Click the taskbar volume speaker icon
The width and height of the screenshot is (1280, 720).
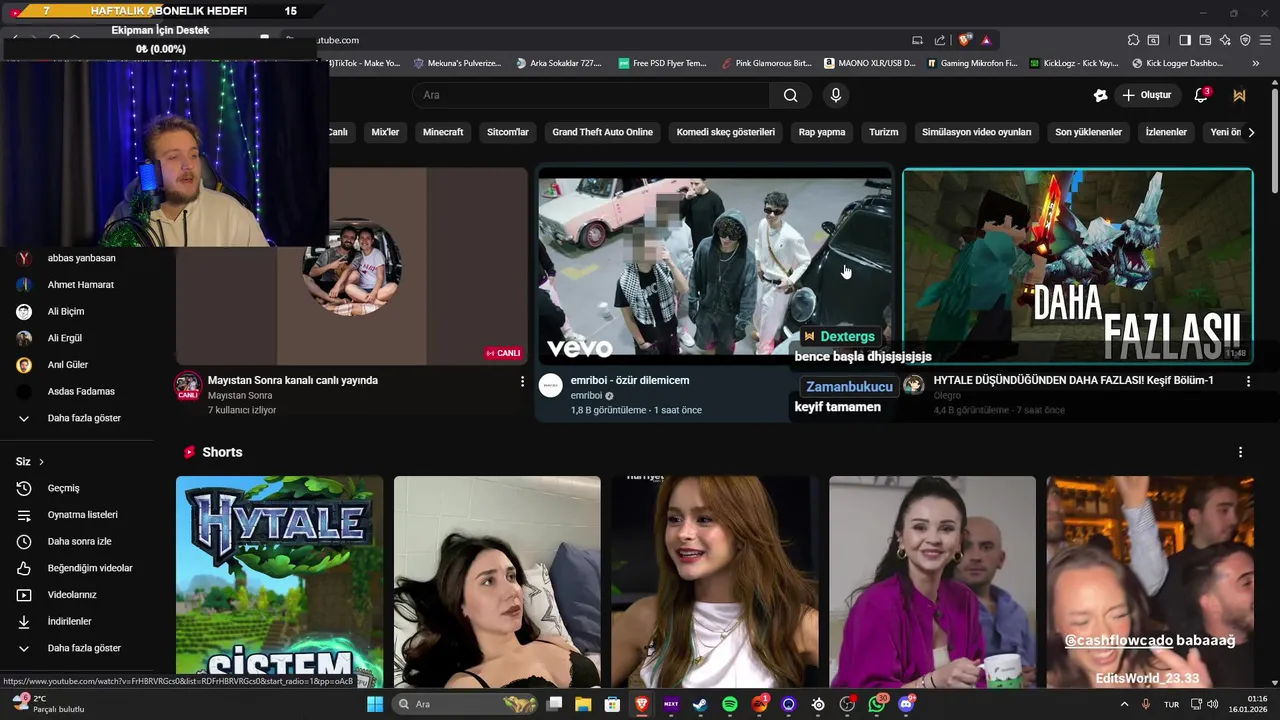point(1212,704)
